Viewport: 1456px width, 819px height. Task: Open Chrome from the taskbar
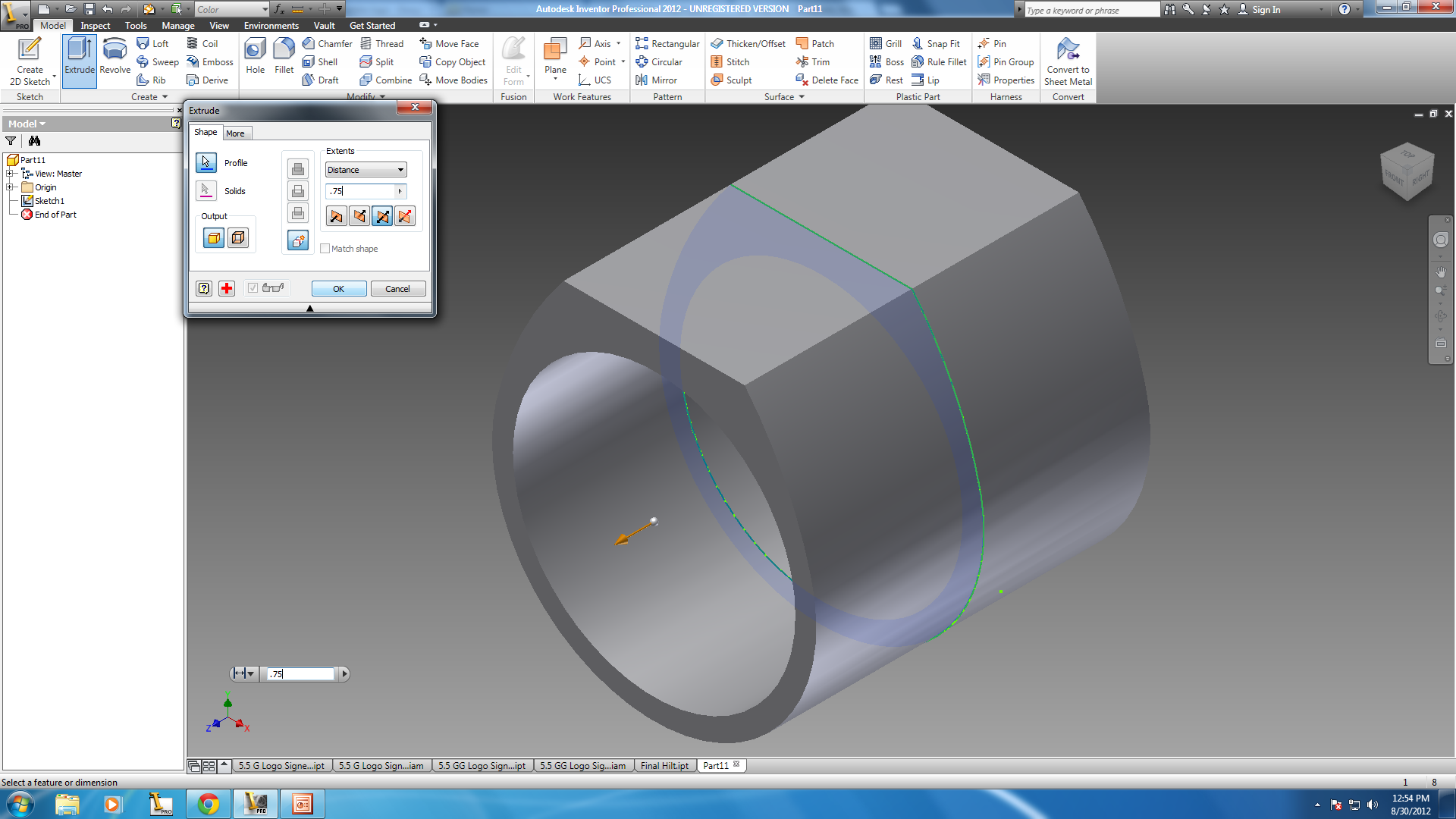click(209, 804)
